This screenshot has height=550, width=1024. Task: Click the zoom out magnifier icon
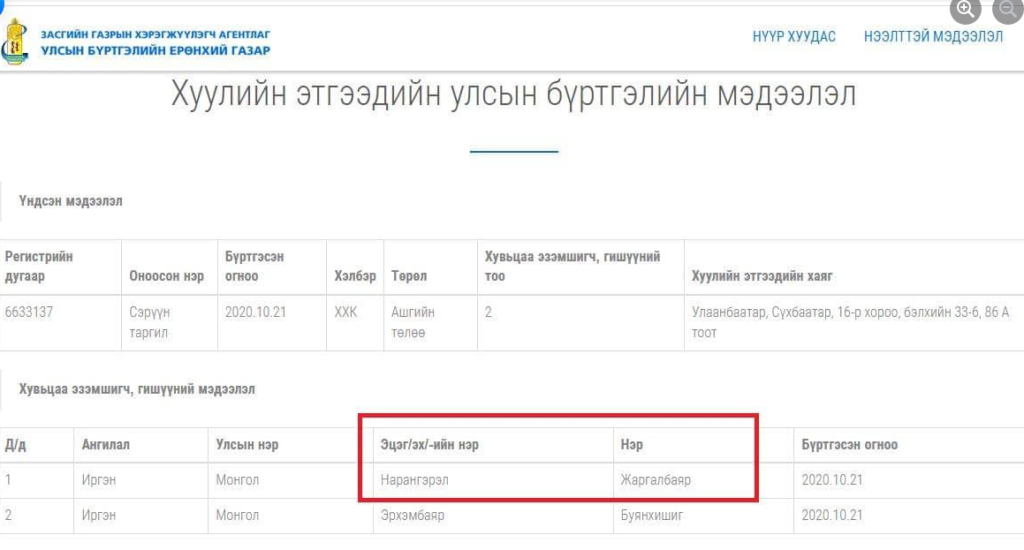1006,9
